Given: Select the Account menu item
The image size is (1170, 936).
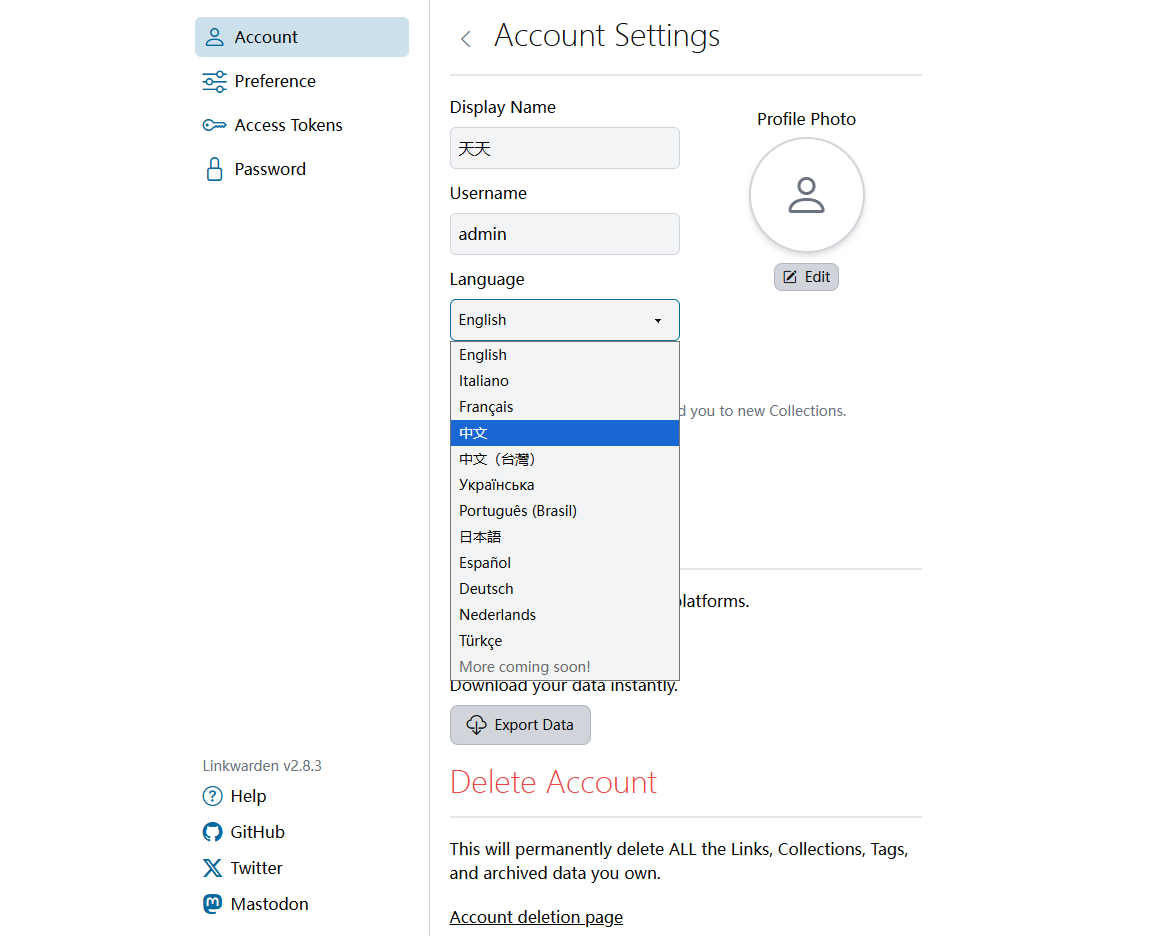Looking at the screenshot, I should coord(301,37).
